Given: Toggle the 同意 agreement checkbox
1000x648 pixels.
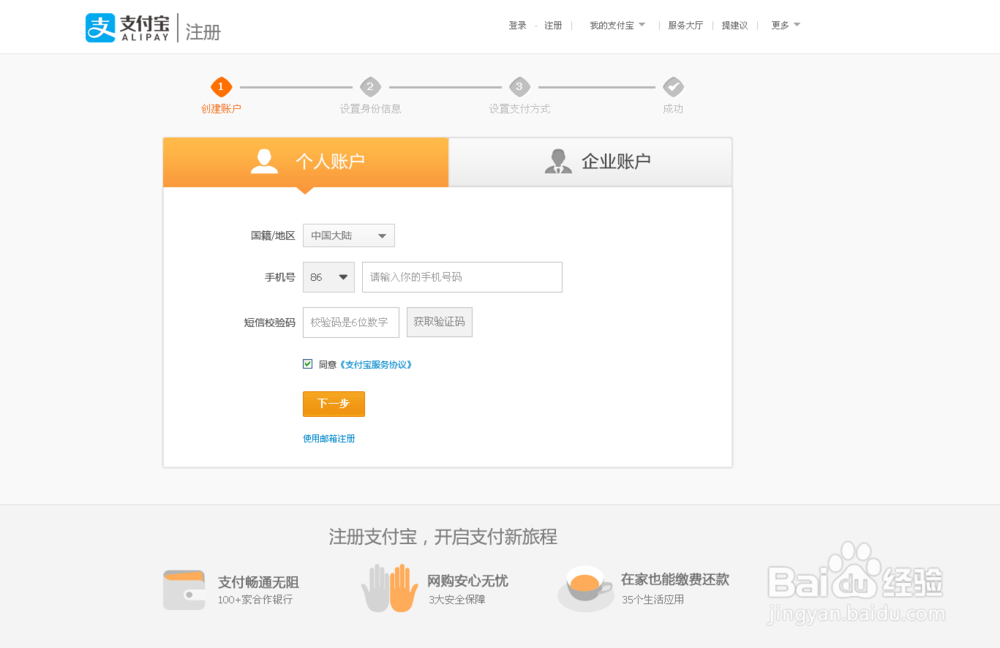Looking at the screenshot, I should [307, 364].
